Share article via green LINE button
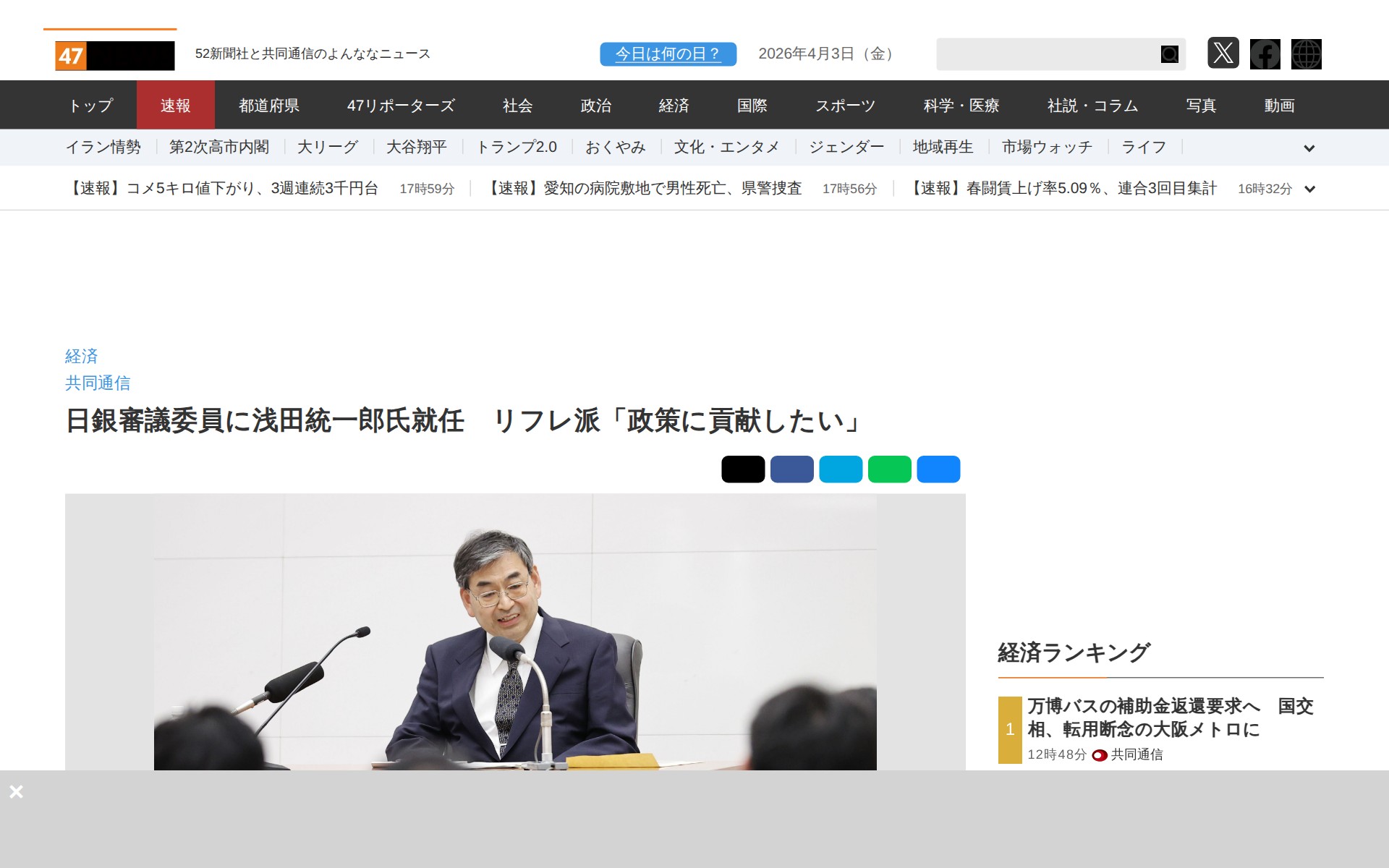 click(x=889, y=469)
